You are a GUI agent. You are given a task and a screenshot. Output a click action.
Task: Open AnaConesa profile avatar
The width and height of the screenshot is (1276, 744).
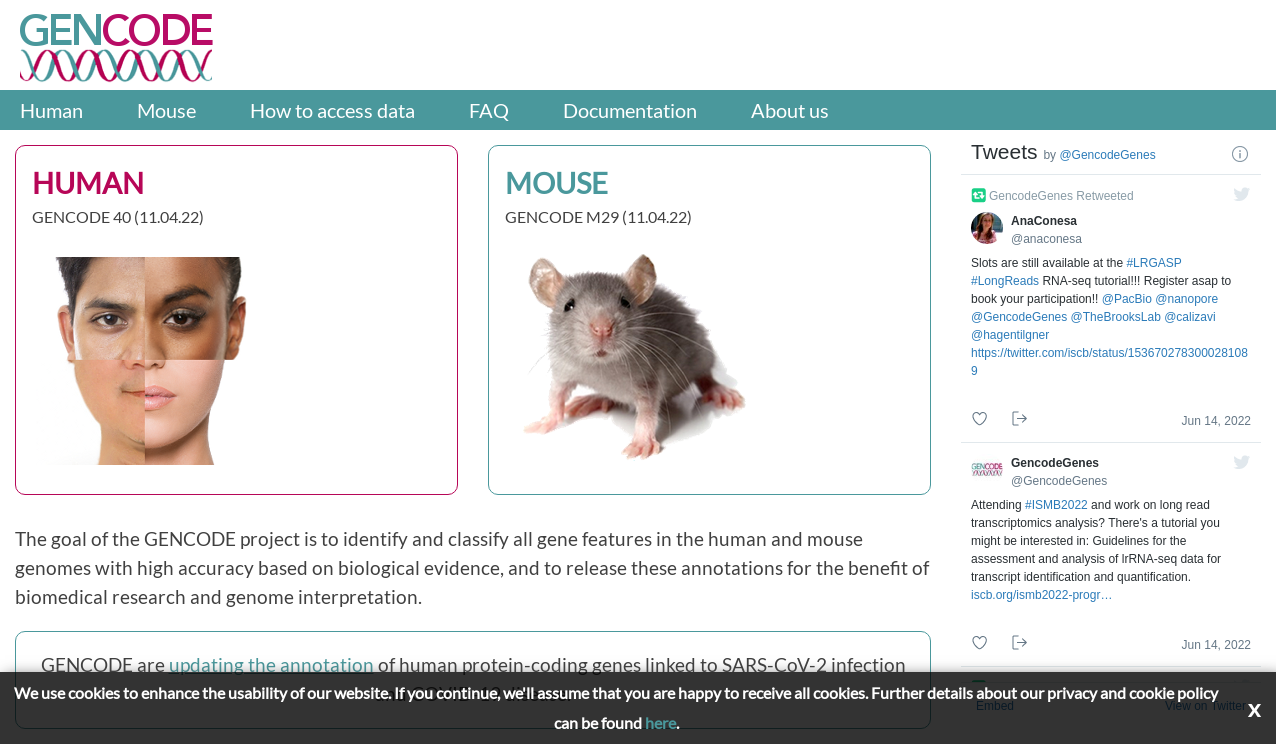pos(987,228)
